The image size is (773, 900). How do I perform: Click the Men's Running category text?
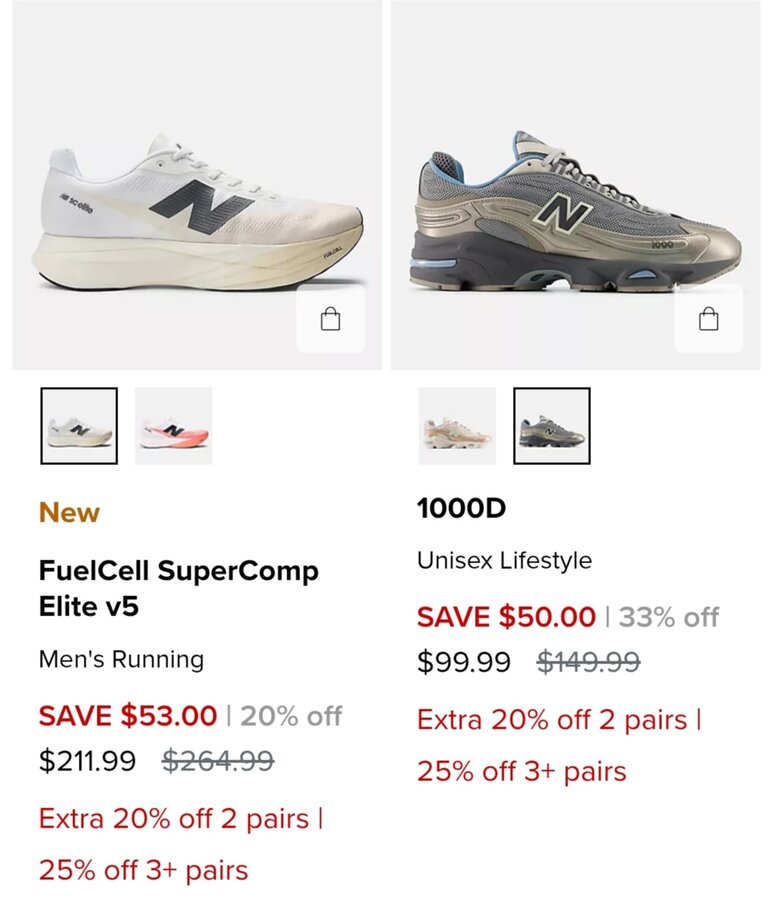(x=121, y=660)
